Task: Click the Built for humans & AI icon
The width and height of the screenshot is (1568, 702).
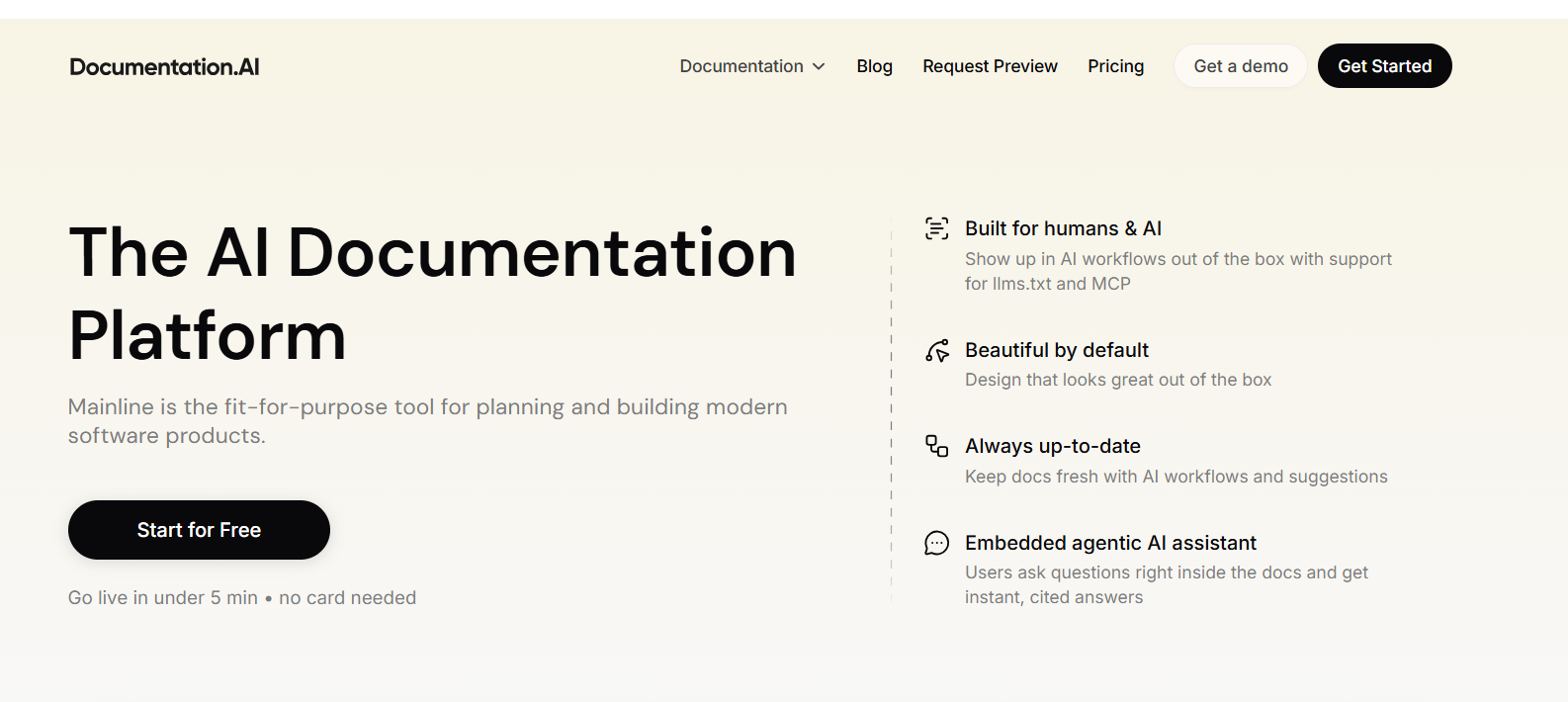Action: coord(936,228)
